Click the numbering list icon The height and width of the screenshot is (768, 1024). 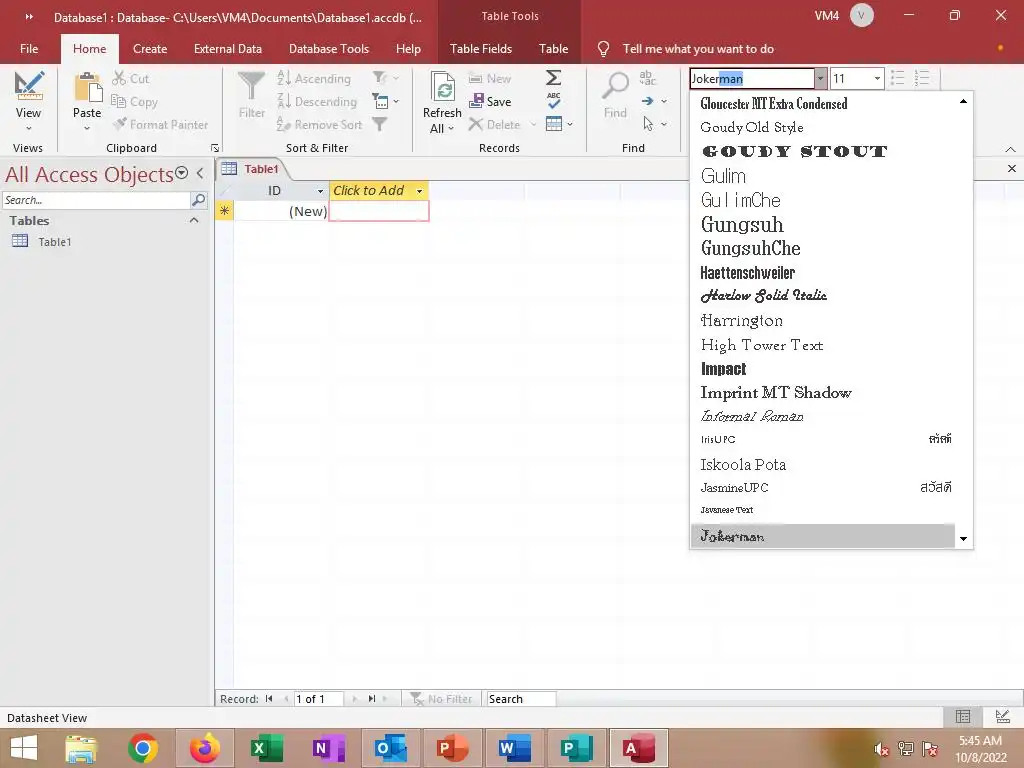click(922, 78)
